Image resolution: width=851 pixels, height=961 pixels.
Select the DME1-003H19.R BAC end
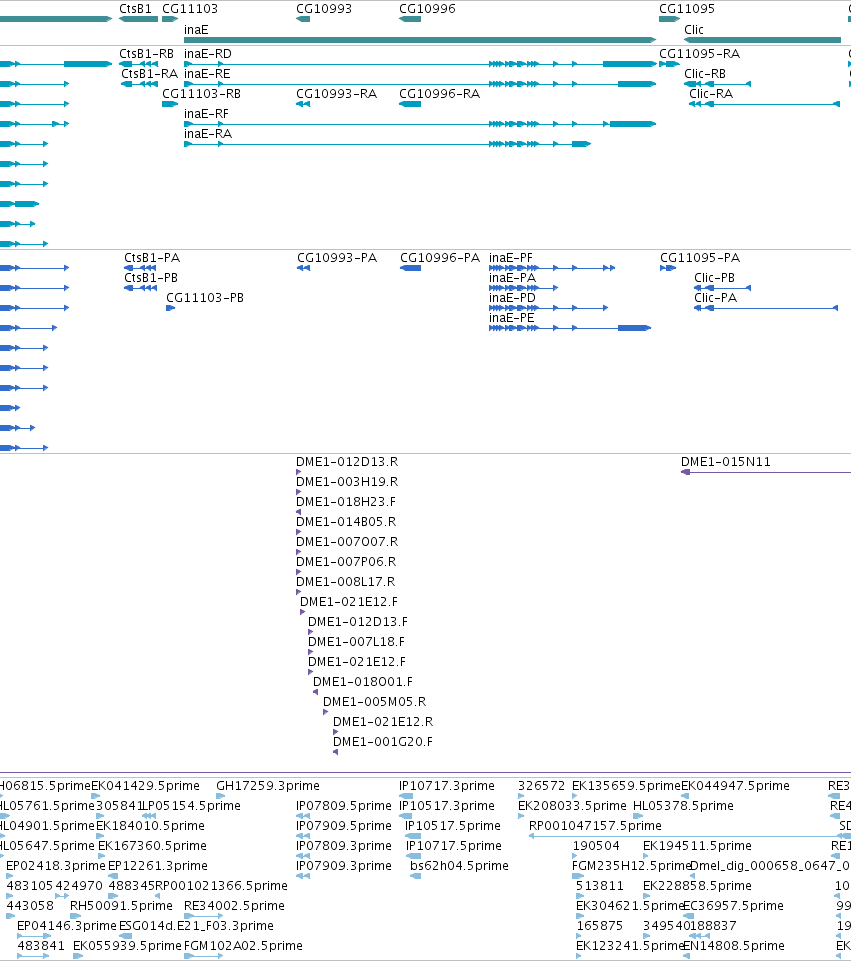tap(298, 492)
